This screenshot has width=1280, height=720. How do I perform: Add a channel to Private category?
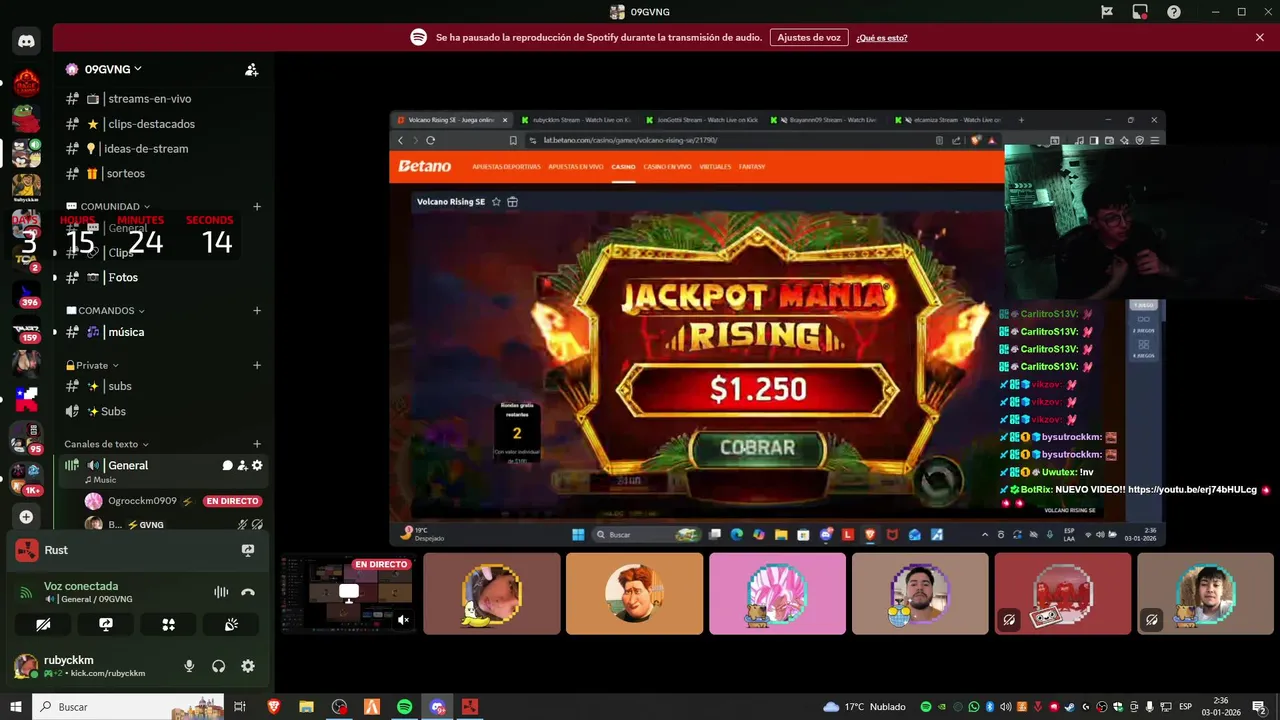pyautogui.click(x=257, y=365)
